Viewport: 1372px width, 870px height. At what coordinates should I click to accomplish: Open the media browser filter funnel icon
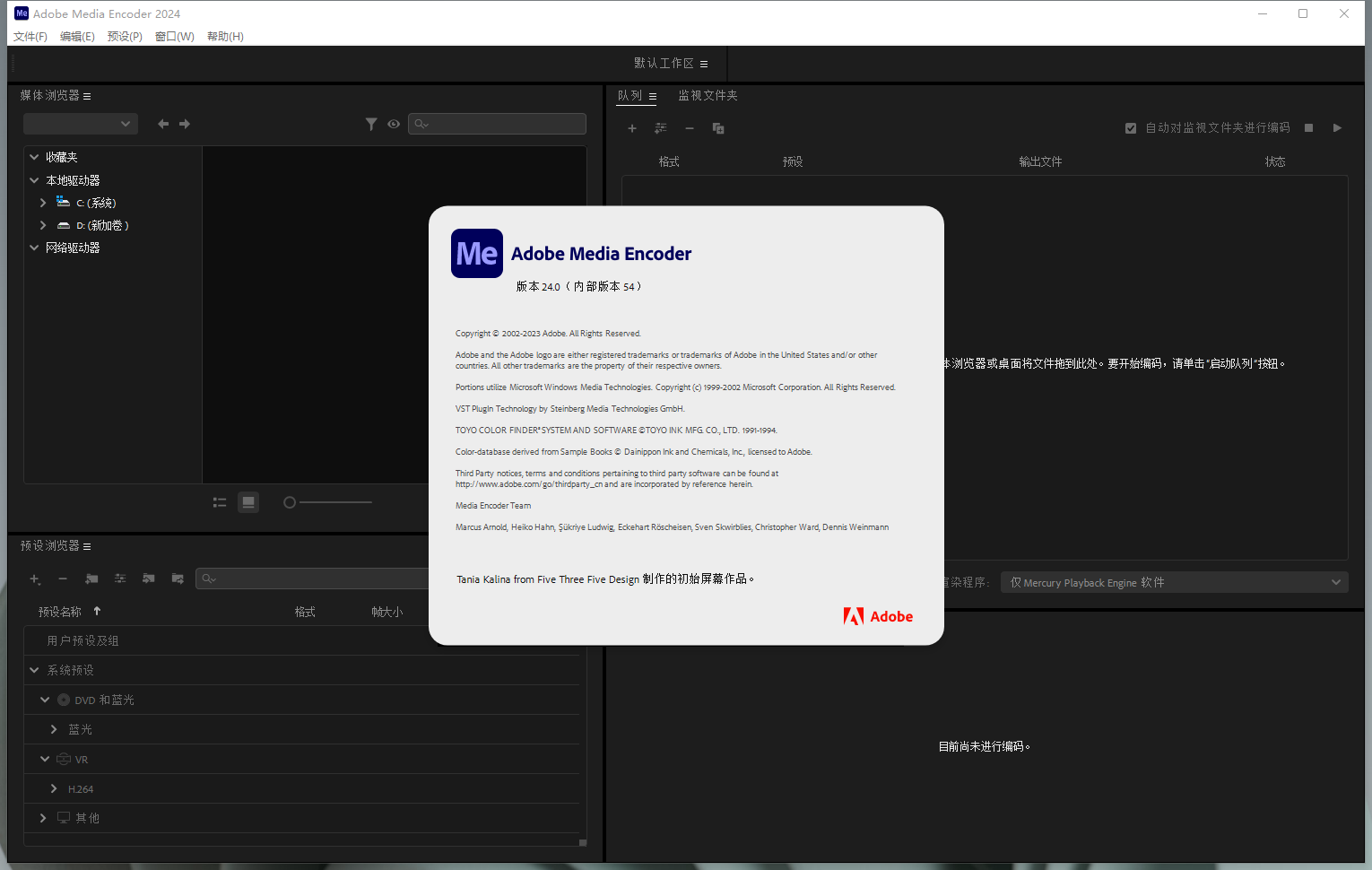[x=371, y=124]
